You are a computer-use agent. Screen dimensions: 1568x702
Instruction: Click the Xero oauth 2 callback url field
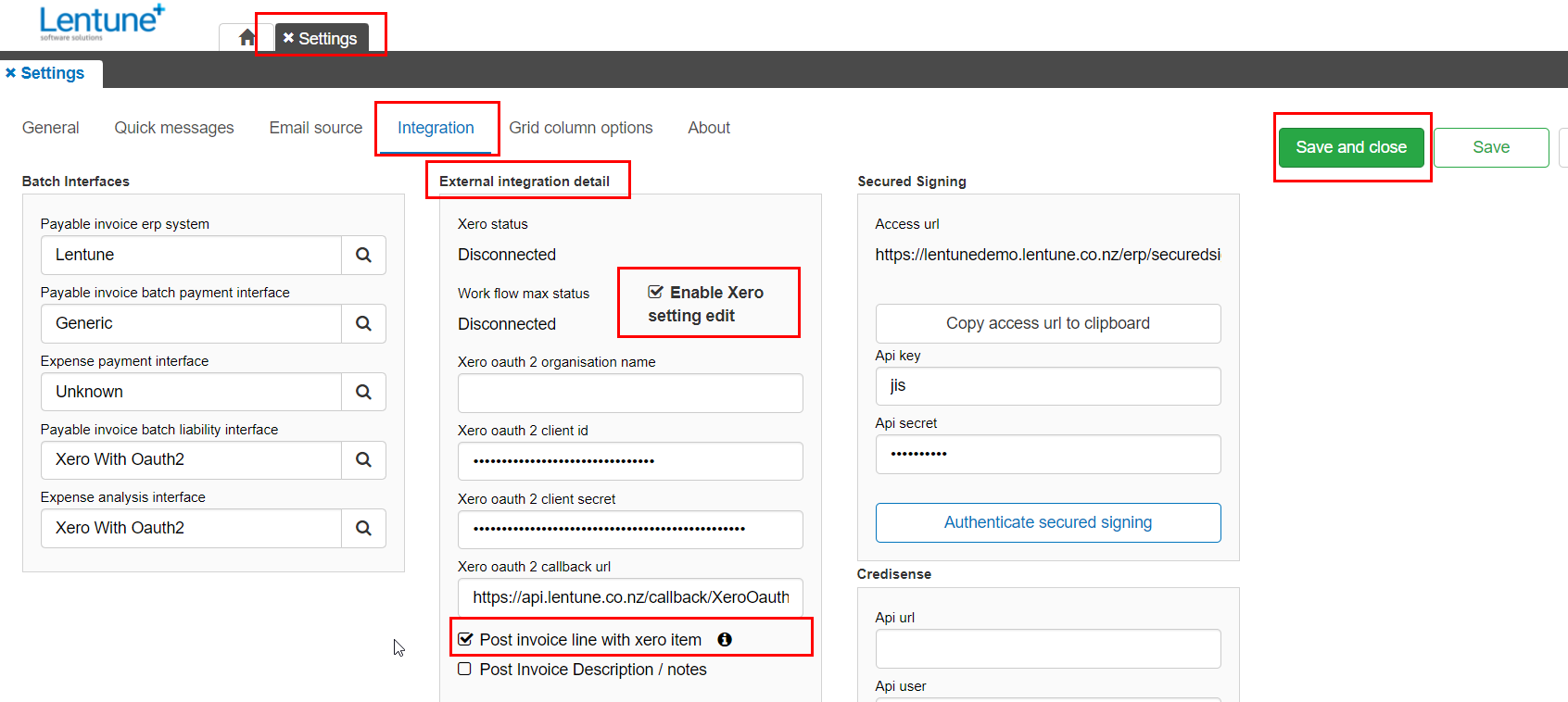point(630,597)
